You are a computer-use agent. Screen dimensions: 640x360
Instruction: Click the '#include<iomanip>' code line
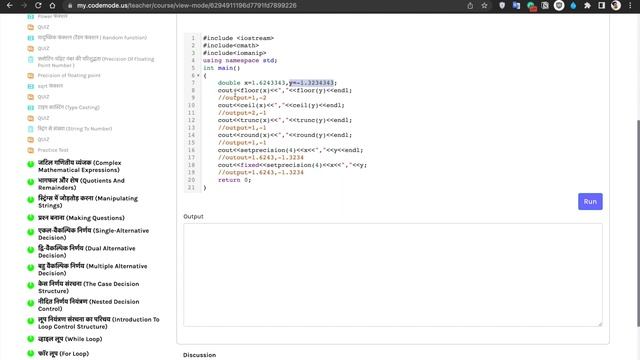click(234, 53)
